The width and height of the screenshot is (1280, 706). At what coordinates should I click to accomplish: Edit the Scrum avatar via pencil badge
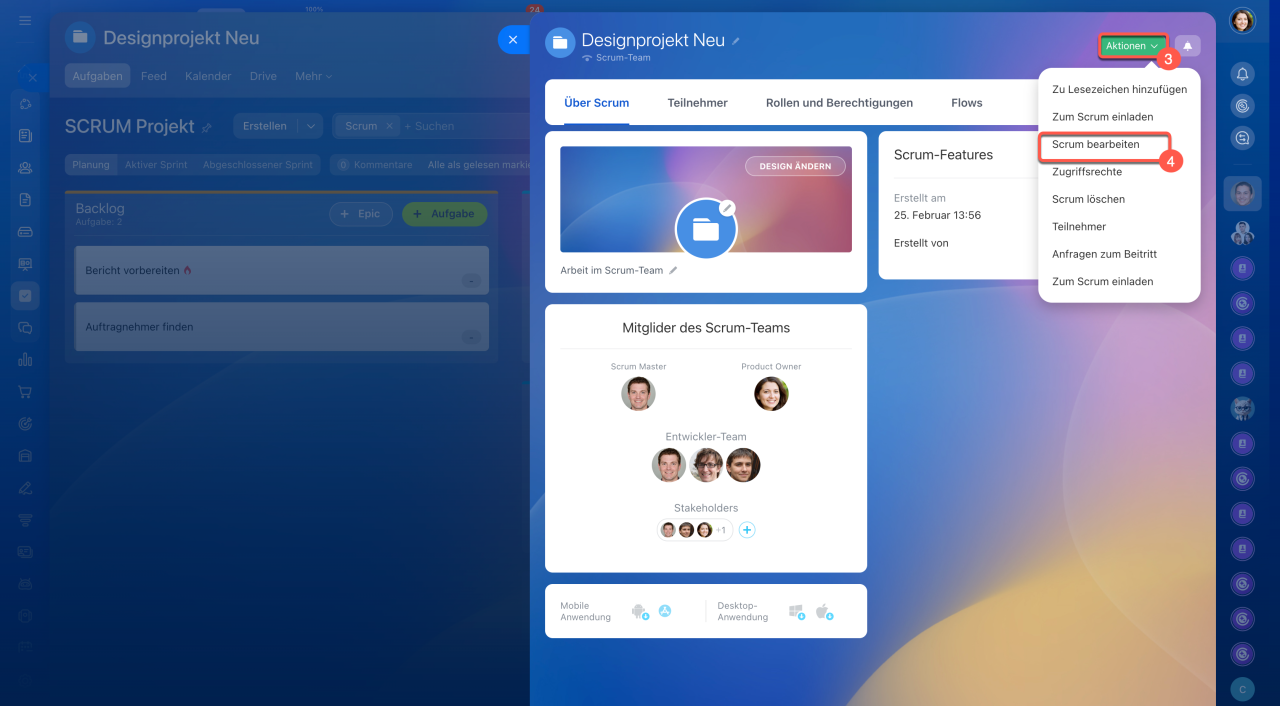pyautogui.click(x=728, y=208)
